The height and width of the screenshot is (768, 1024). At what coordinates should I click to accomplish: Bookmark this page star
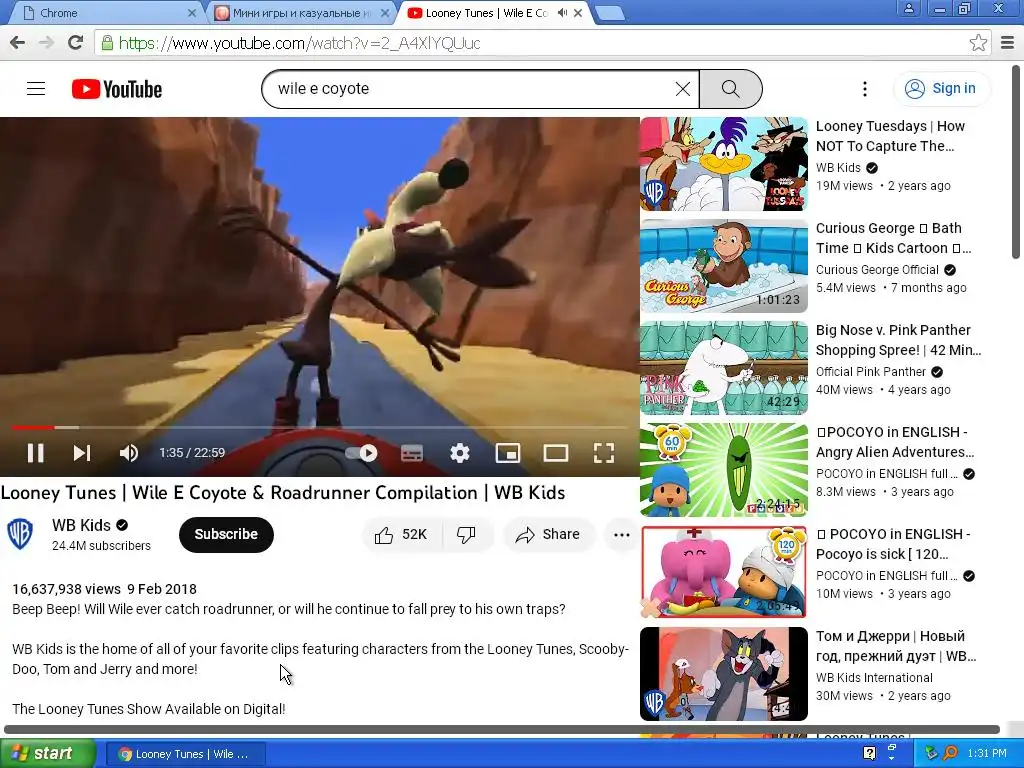[x=978, y=43]
